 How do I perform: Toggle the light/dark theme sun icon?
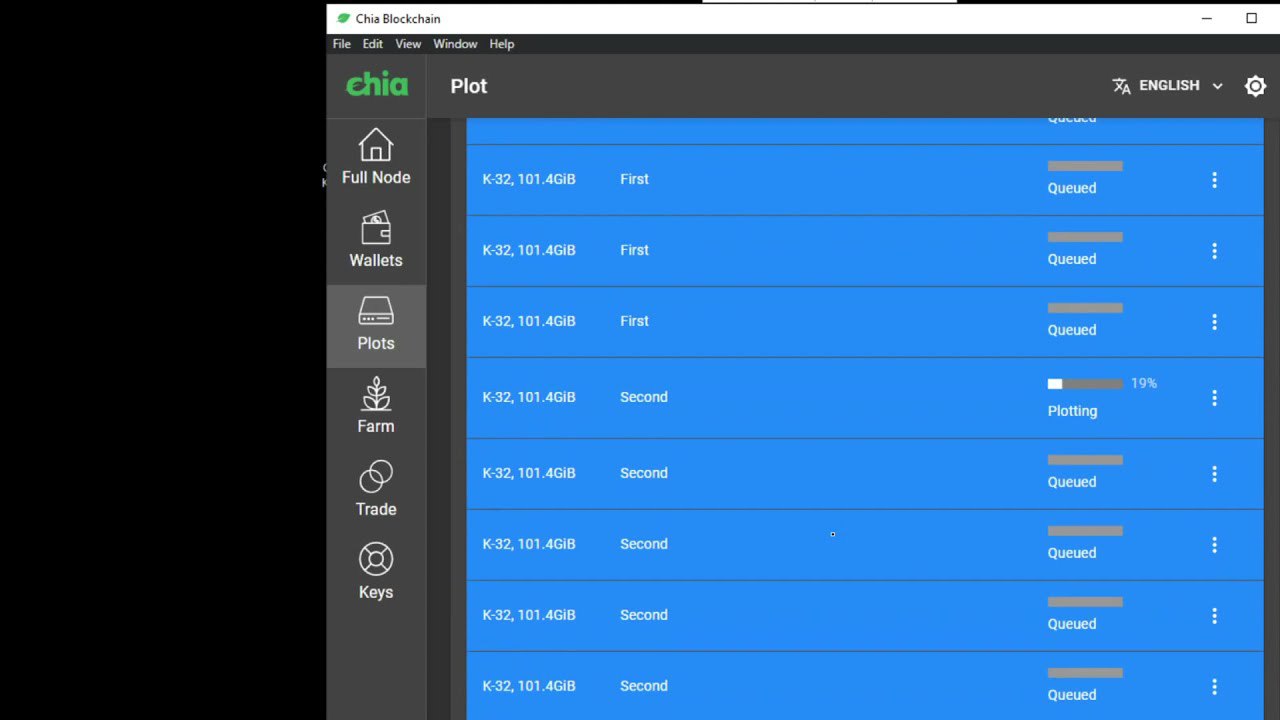click(x=1255, y=86)
